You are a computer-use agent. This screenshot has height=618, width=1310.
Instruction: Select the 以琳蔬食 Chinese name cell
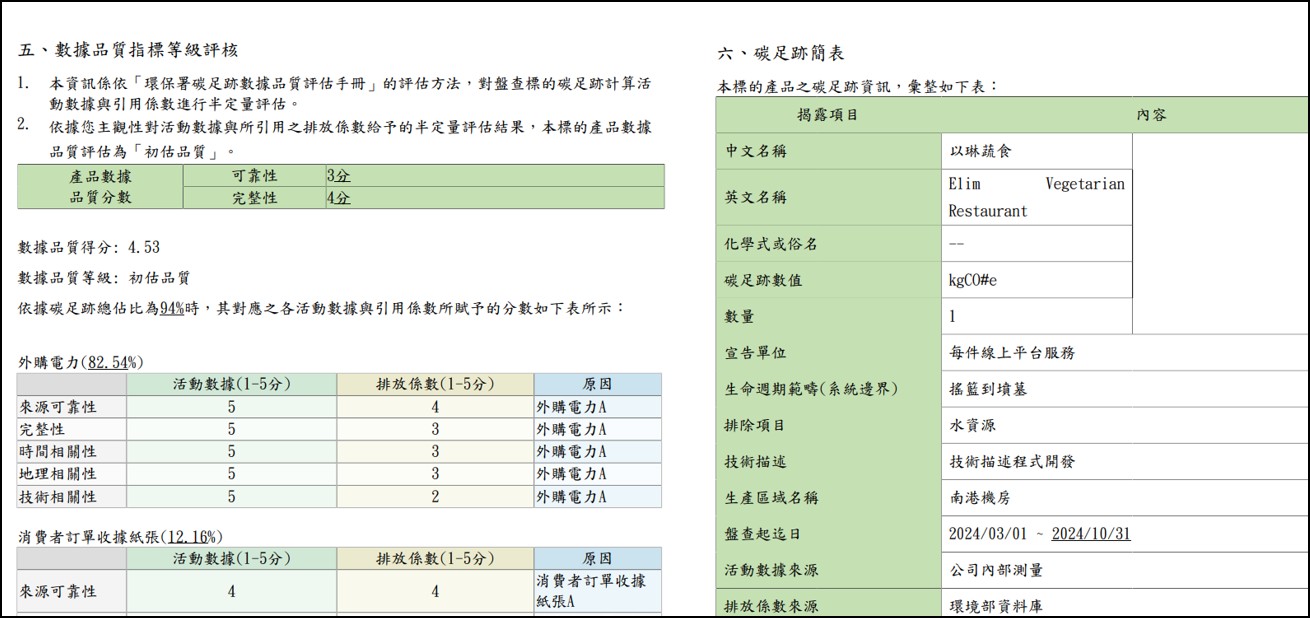[981, 152]
